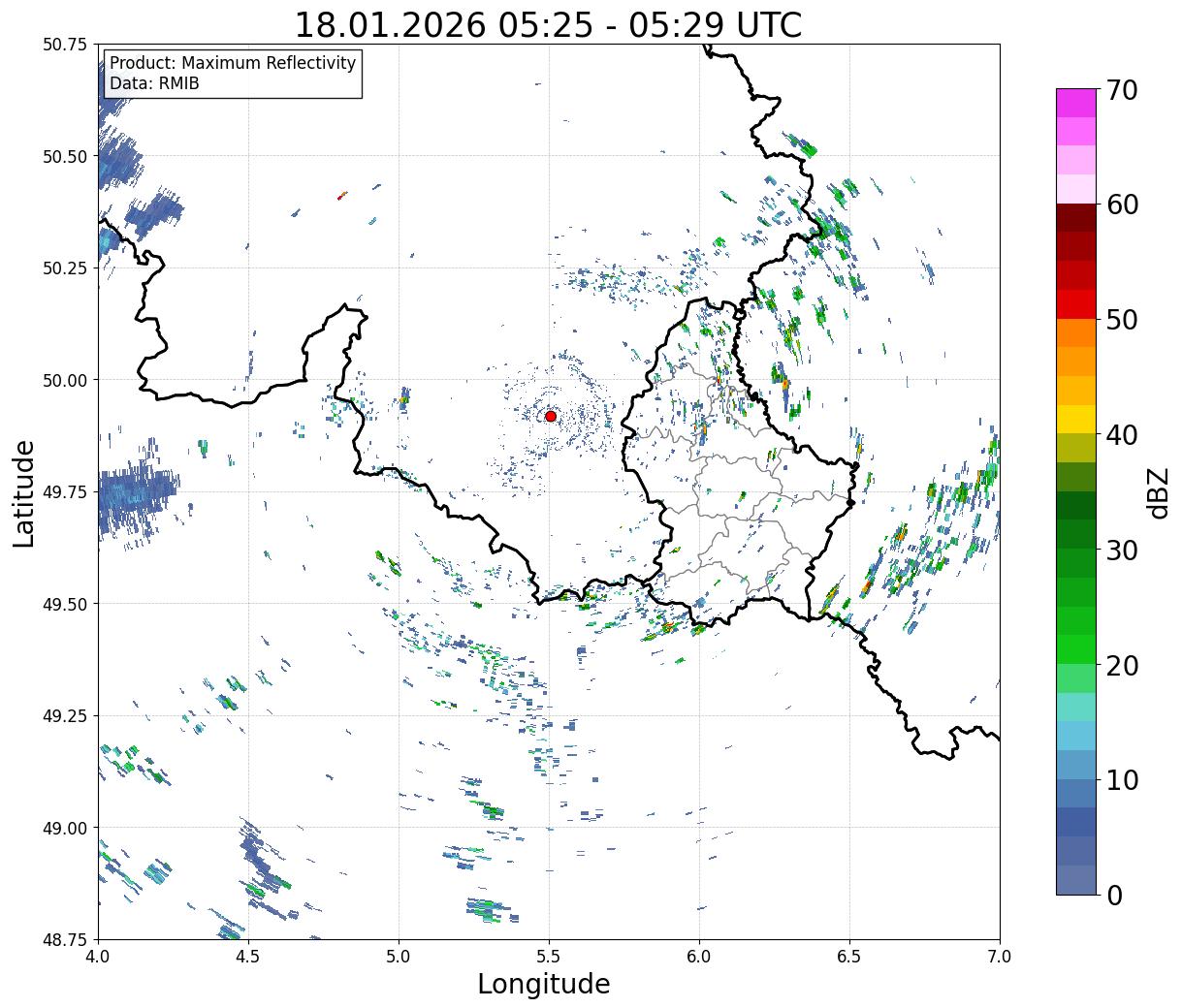The height and width of the screenshot is (1008, 1182).
Task: Click the latitude tick label 50.25
Action: [65, 268]
